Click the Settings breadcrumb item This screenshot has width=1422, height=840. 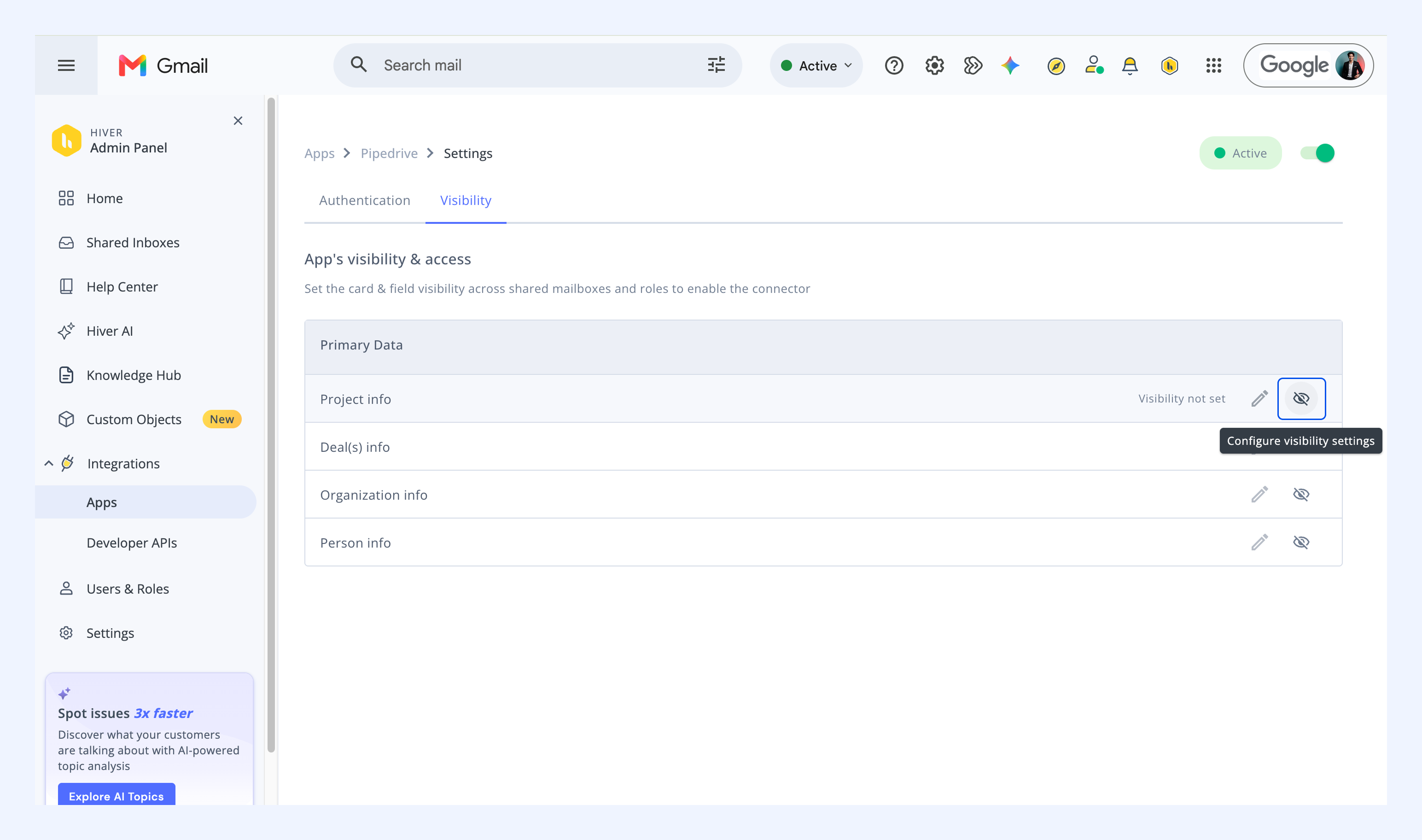[468, 153]
